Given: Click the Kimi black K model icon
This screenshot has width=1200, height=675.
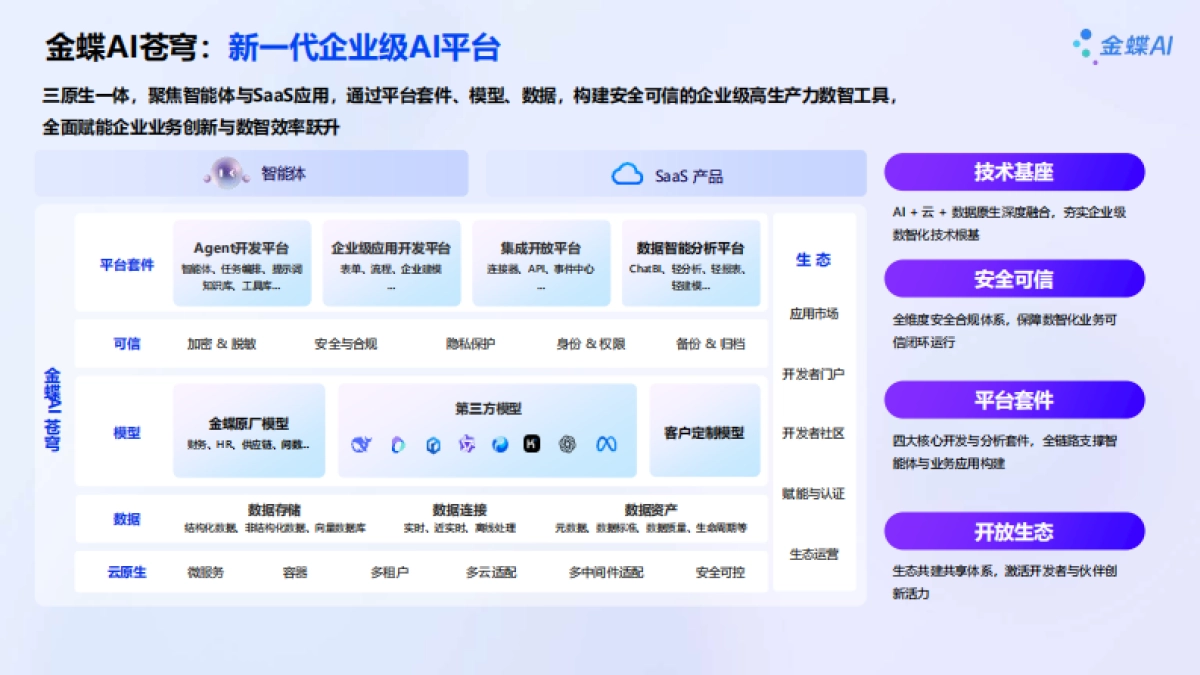Looking at the screenshot, I should (532, 444).
